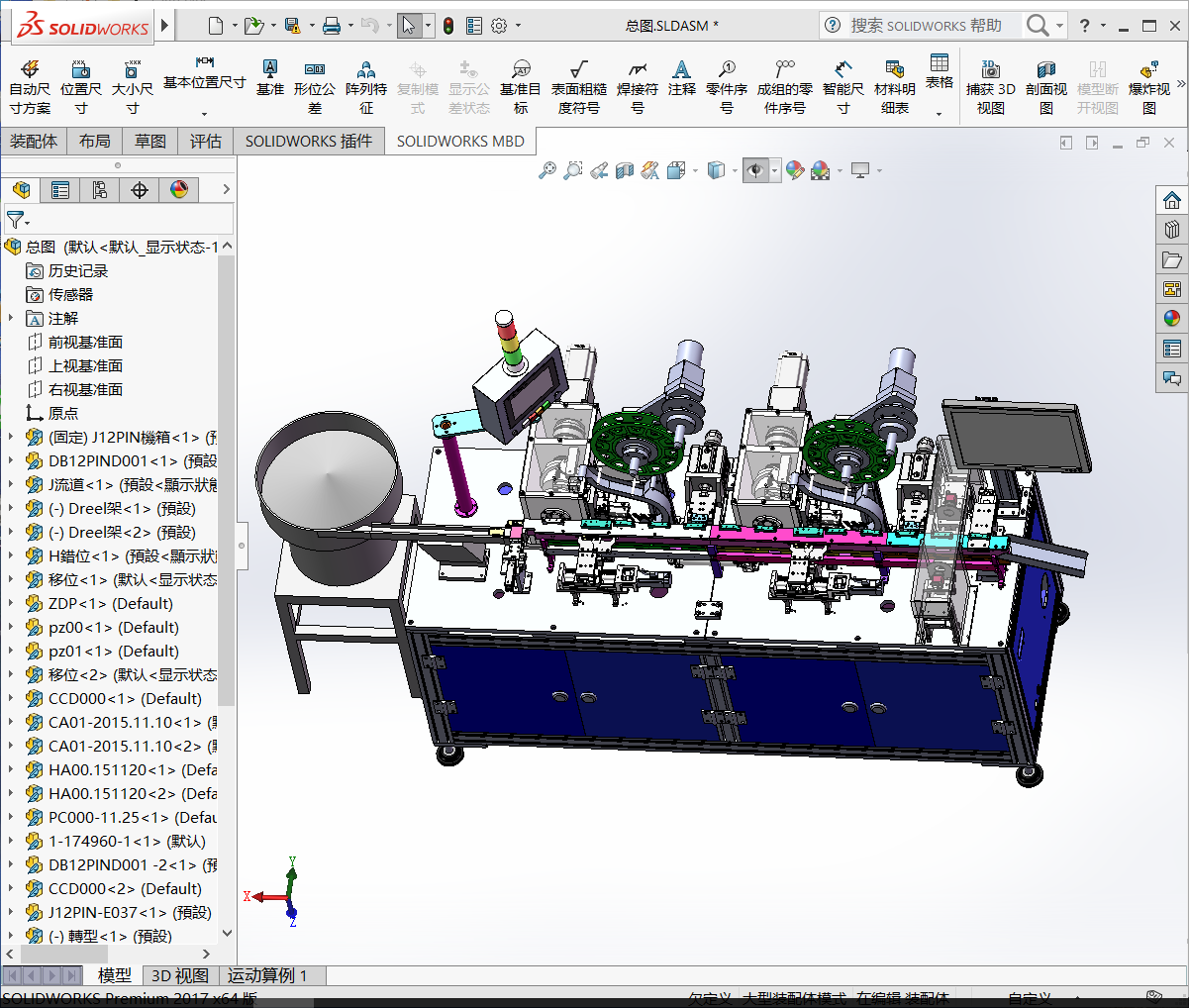Select the 零件序号 balloon tool

(727, 87)
